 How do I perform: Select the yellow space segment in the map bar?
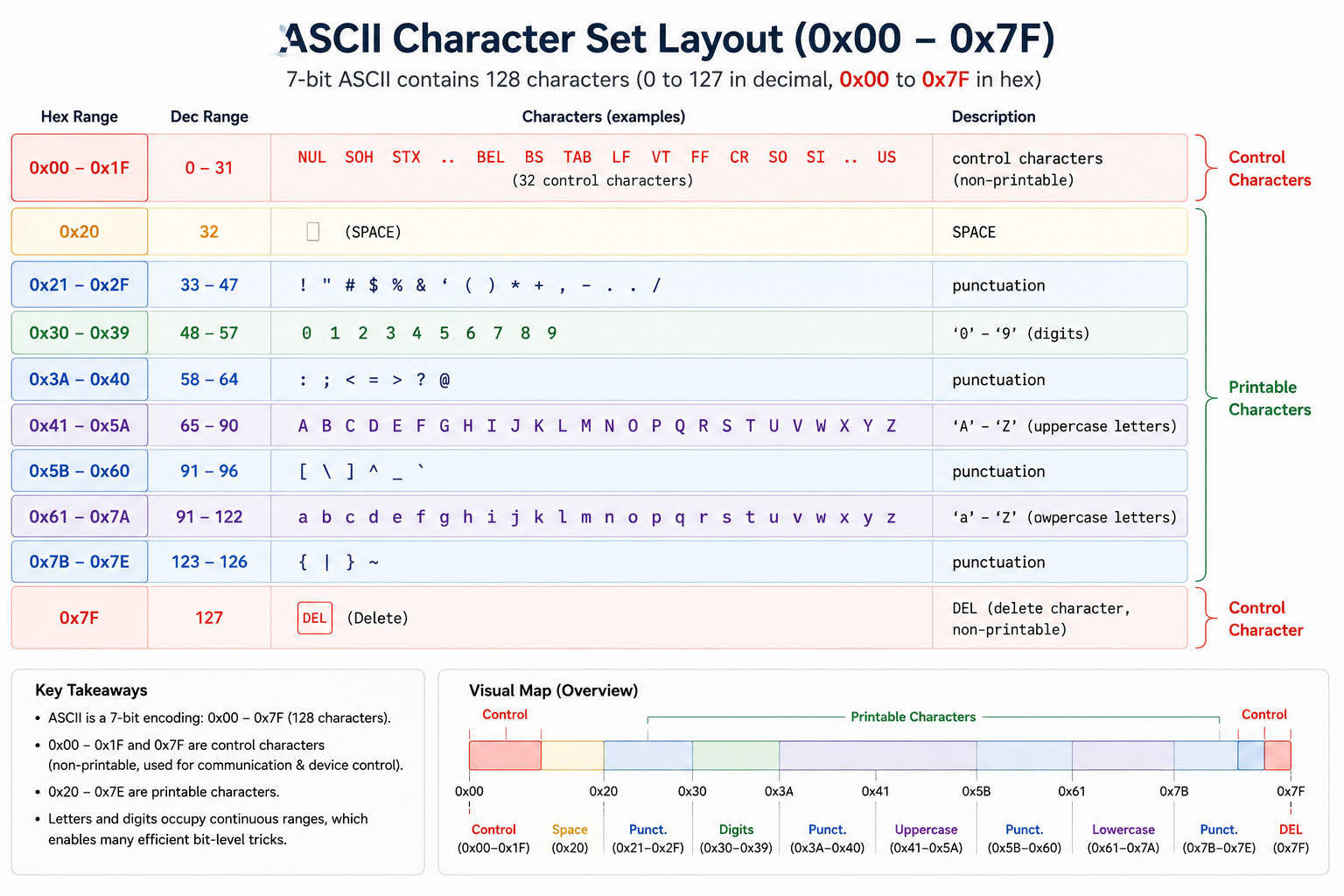[x=572, y=755]
